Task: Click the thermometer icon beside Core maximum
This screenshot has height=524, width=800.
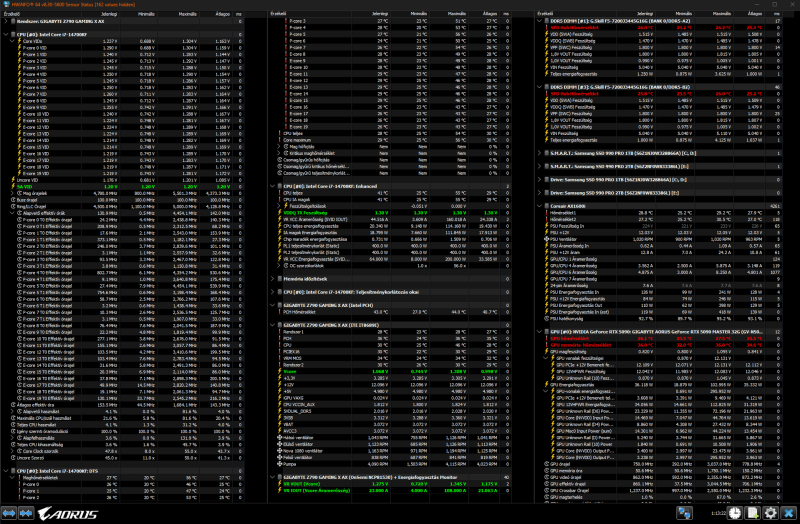Action: pyautogui.click(x=280, y=140)
